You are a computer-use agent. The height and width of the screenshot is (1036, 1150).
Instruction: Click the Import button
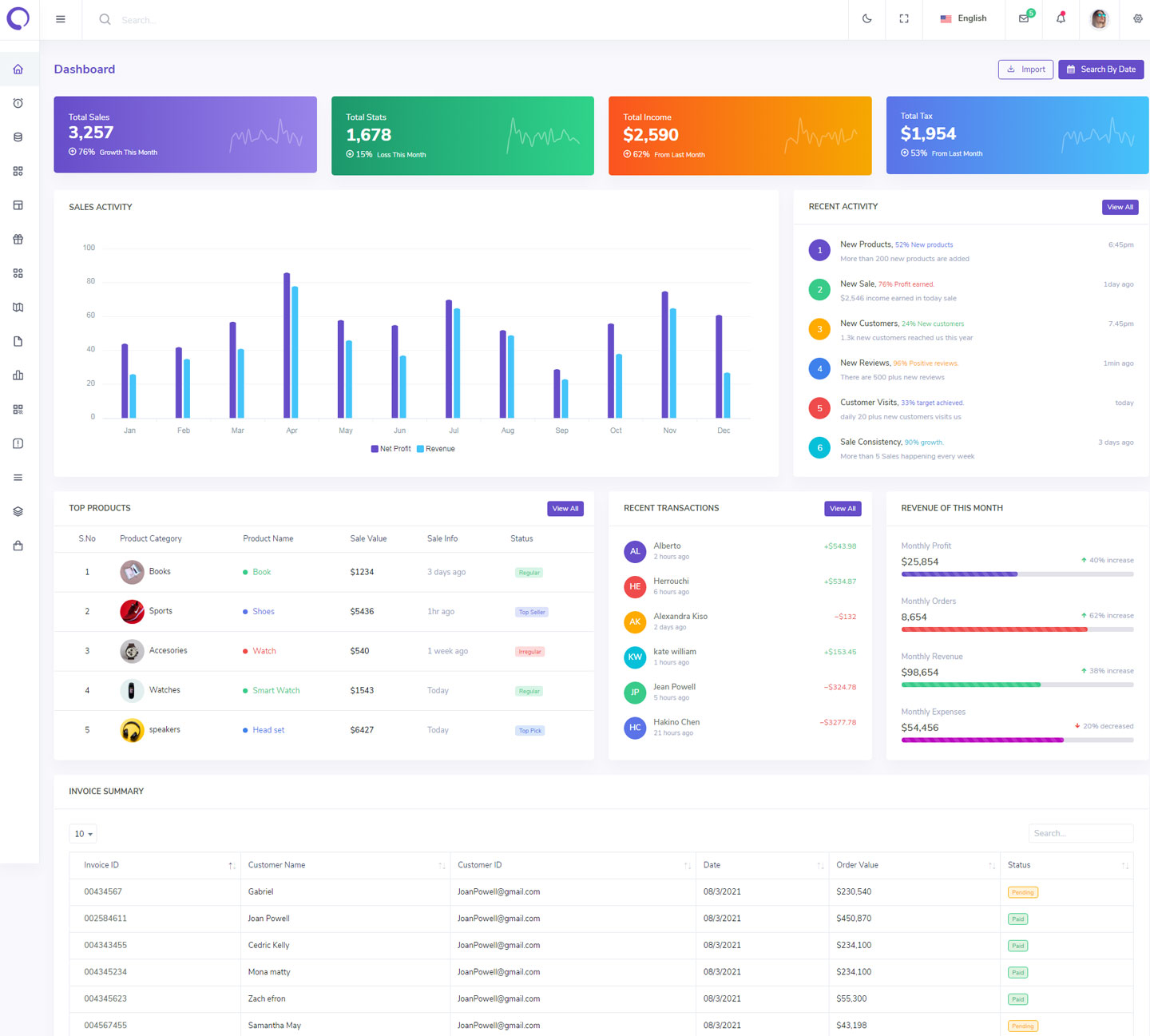point(1025,69)
